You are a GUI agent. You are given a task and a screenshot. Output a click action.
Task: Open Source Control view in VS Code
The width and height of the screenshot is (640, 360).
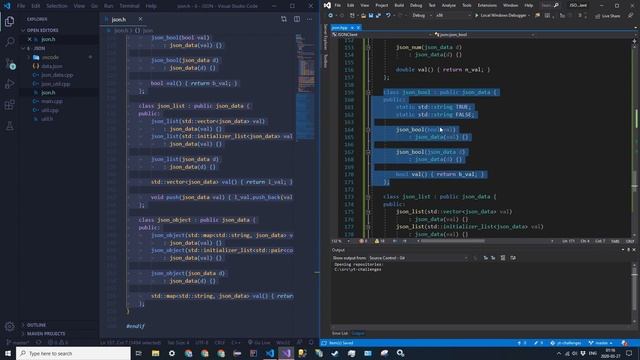pos(9,63)
